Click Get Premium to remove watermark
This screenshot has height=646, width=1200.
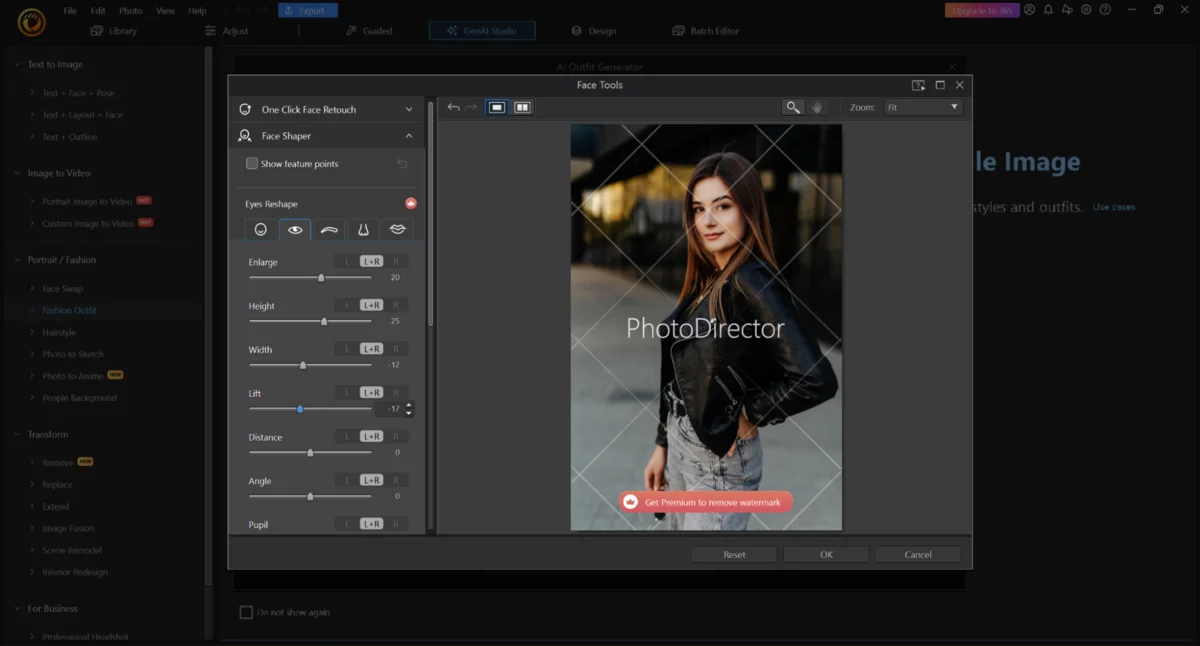pos(706,502)
